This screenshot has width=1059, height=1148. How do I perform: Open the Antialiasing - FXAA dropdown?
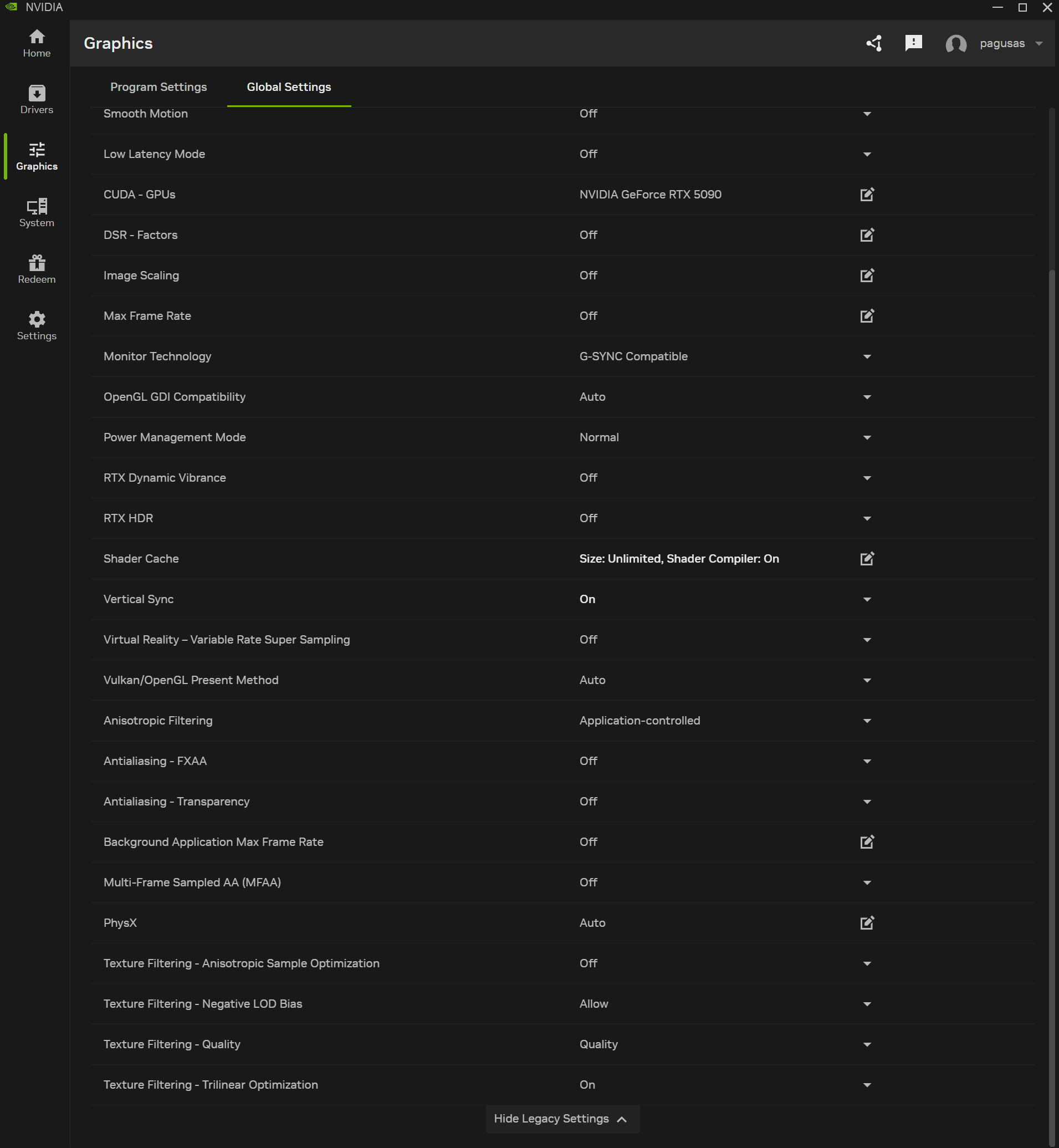point(867,762)
